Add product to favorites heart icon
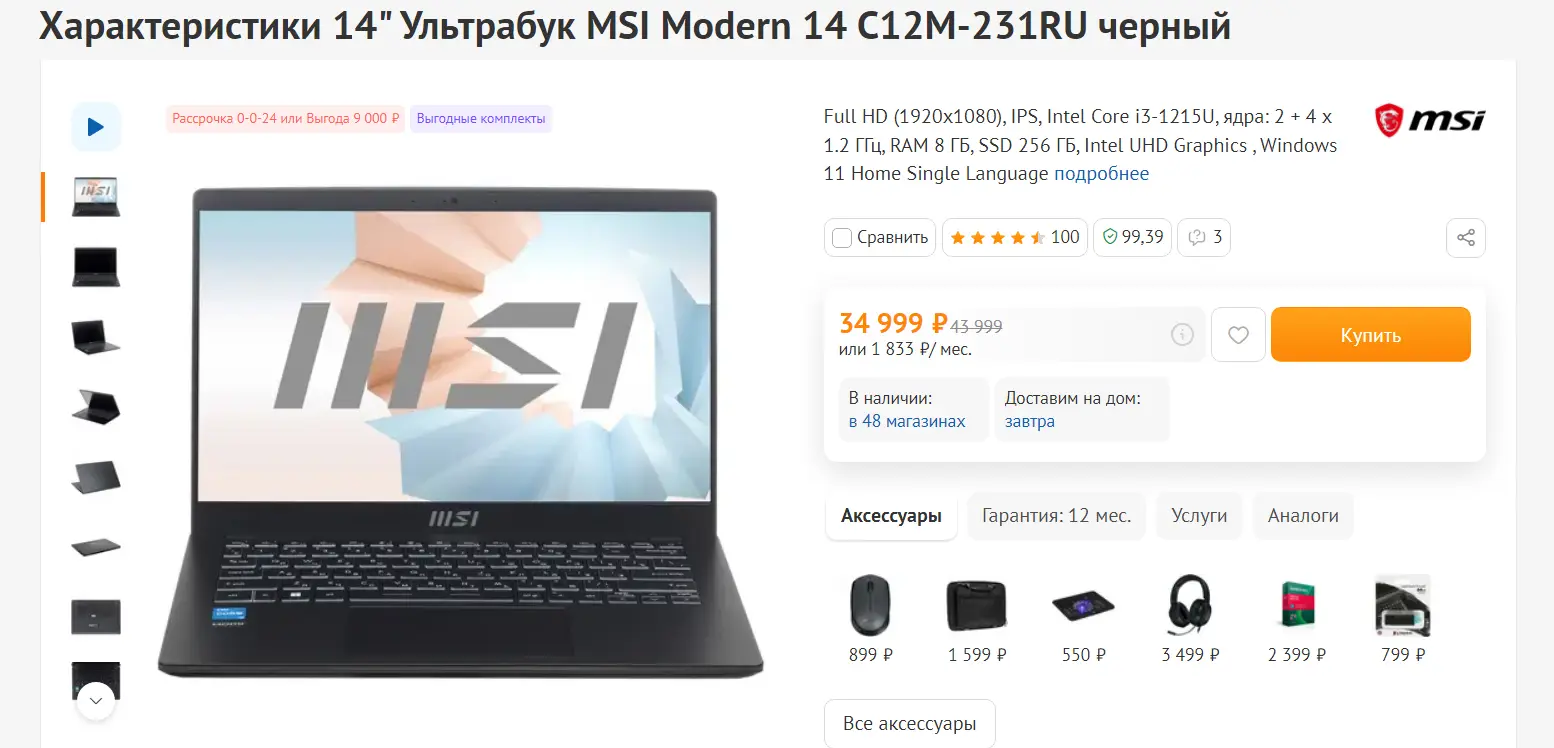1554x748 pixels. coord(1238,335)
